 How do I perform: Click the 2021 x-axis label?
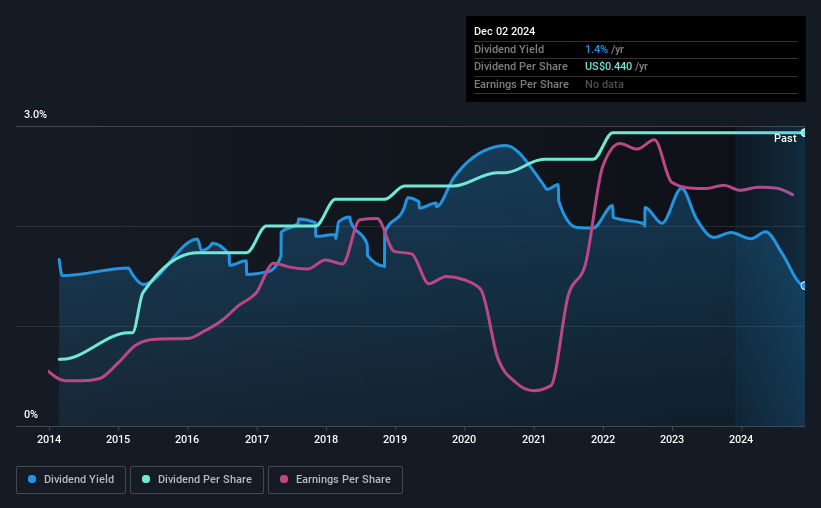click(534, 439)
